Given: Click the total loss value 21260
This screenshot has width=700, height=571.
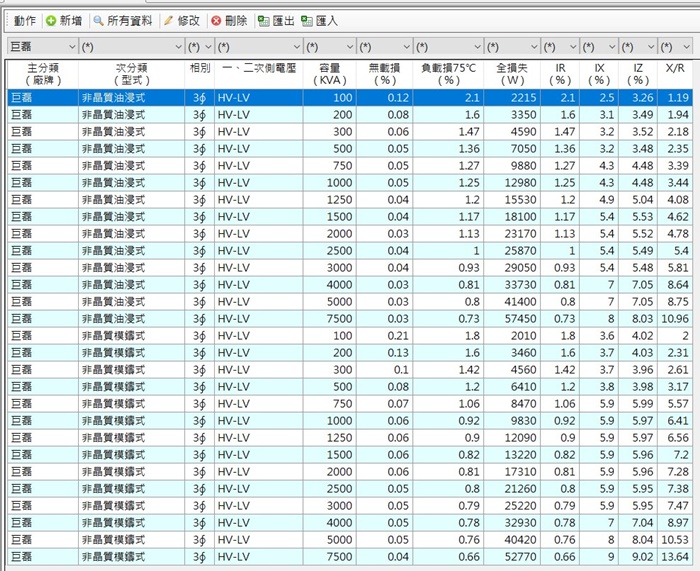Looking at the screenshot, I should pos(520,488).
